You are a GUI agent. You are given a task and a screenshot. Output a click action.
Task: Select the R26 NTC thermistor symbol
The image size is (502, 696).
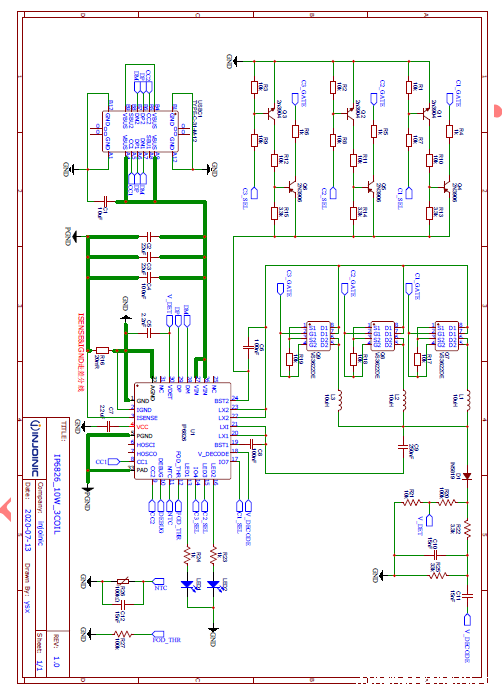point(123,581)
